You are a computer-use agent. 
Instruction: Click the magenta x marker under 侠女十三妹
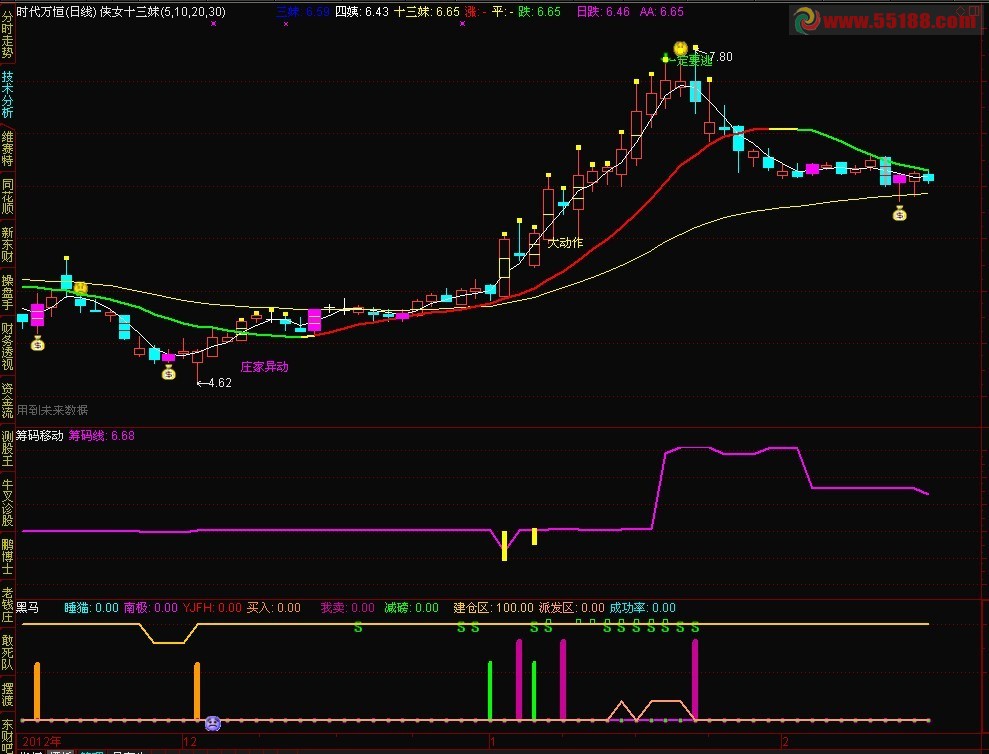click(214, 23)
